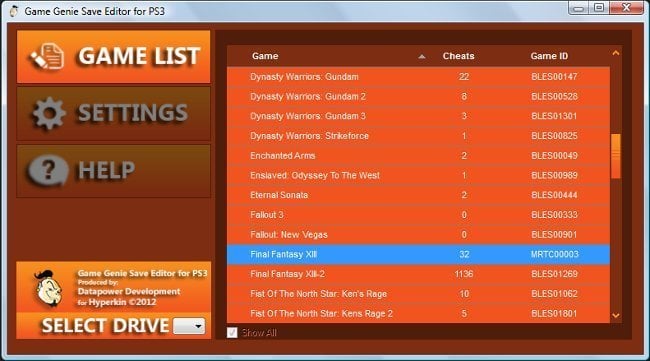Sort by the Game ID column header

coord(549,56)
